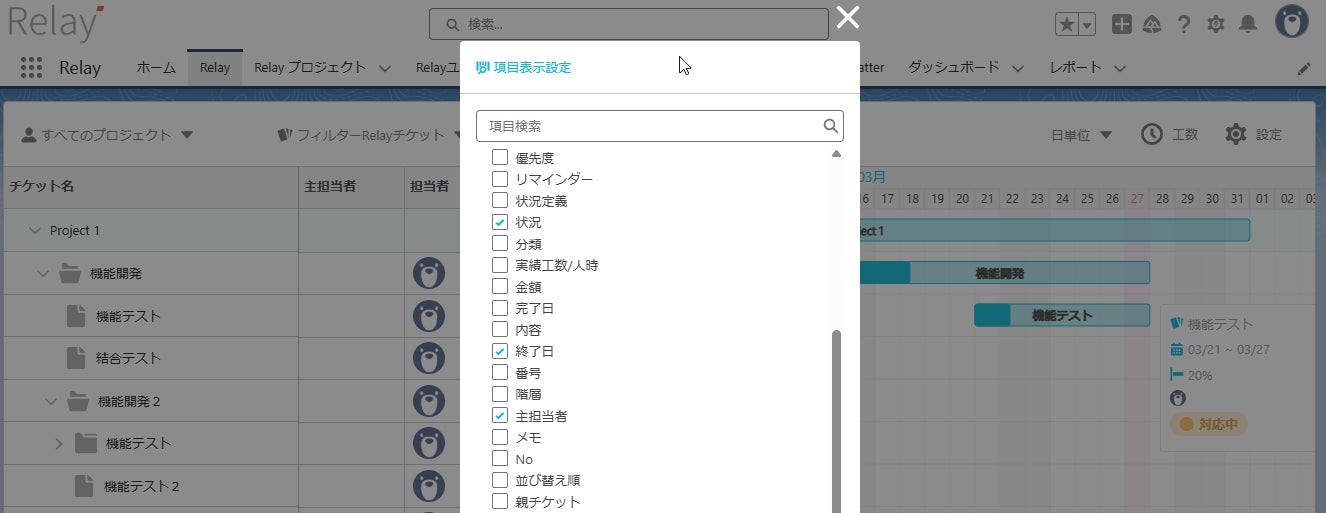The height and width of the screenshot is (513, 1326).
Task: Click the folder icon for 機能開発
Action: coord(69,273)
